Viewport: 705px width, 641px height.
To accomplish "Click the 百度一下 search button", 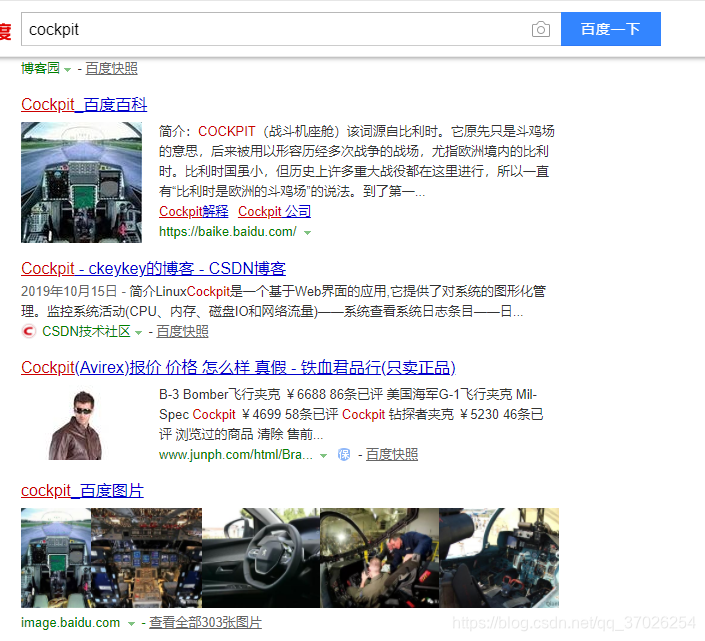I will (x=611, y=29).
